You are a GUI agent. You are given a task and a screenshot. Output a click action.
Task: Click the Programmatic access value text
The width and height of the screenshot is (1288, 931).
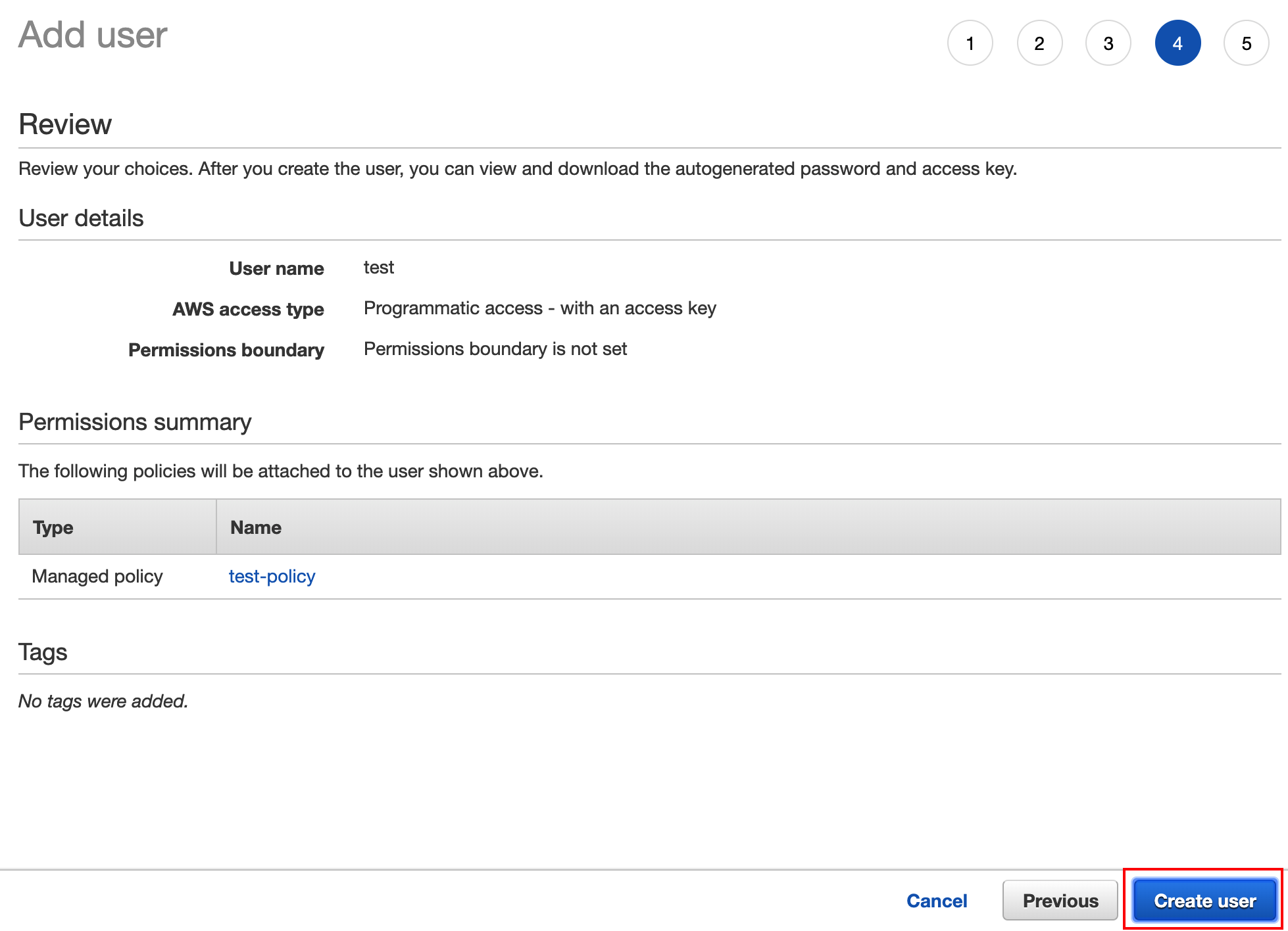pyautogui.click(x=539, y=308)
